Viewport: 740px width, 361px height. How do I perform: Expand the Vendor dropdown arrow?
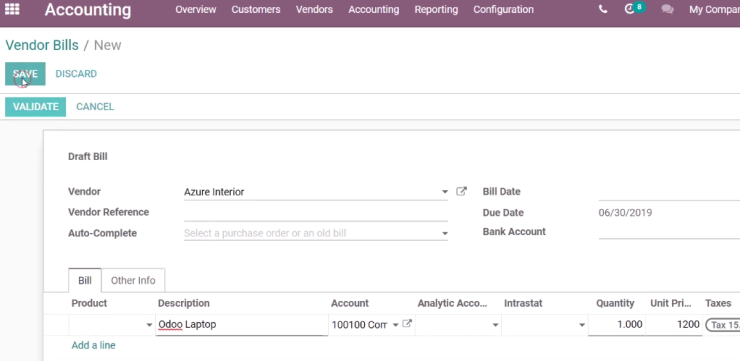pos(445,192)
